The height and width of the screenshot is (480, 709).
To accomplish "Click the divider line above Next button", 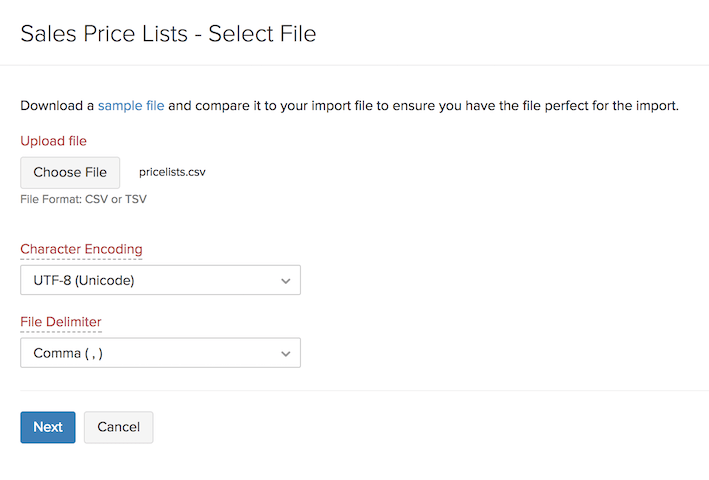I will (x=354, y=391).
